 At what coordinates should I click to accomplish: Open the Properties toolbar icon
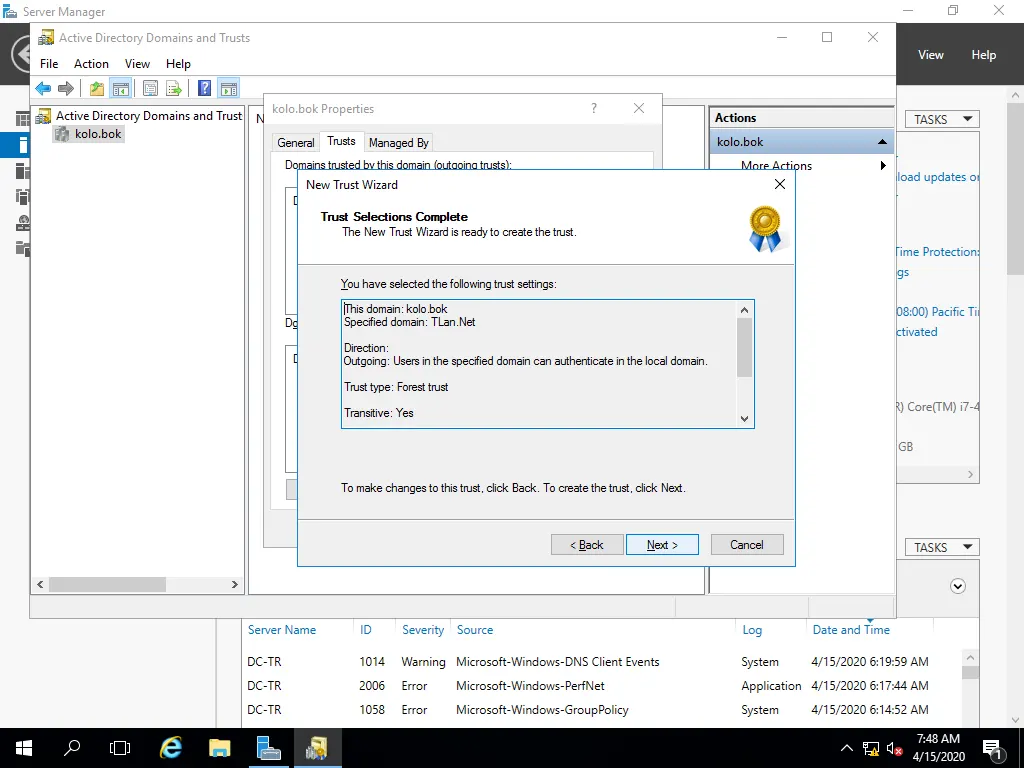(150, 88)
